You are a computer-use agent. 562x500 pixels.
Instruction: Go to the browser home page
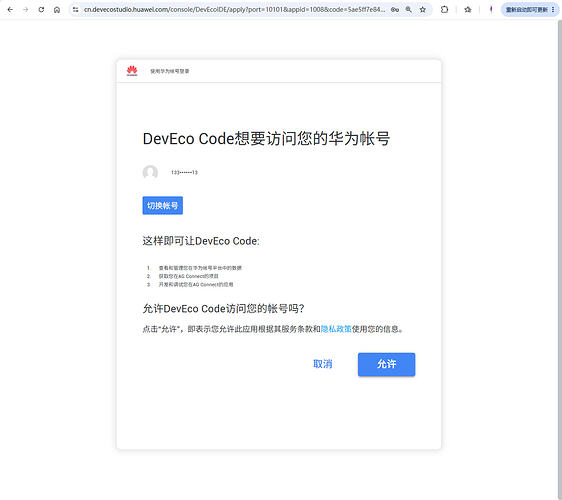click(57, 10)
